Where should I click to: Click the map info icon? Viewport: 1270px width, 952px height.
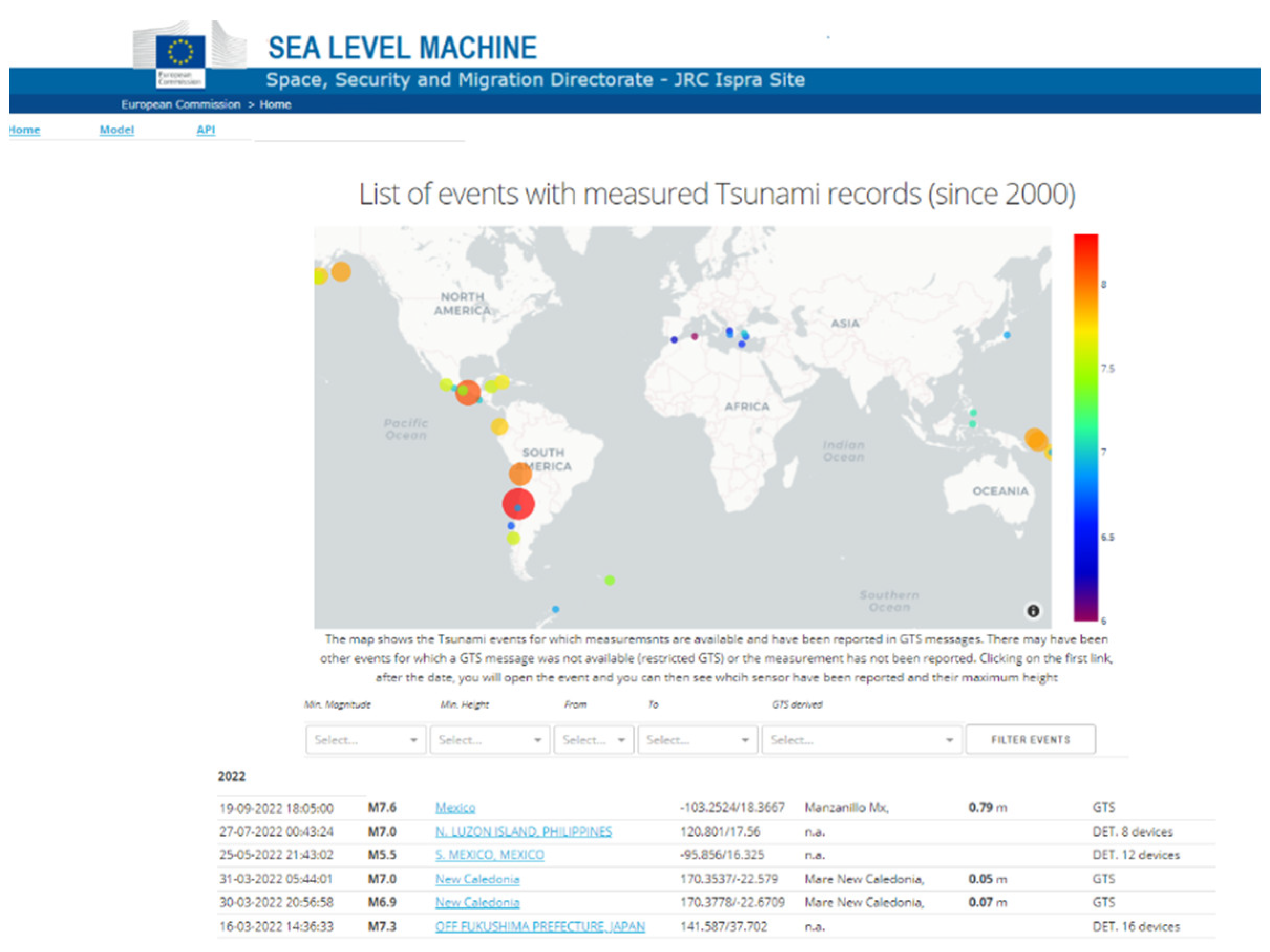(1032, 611)
